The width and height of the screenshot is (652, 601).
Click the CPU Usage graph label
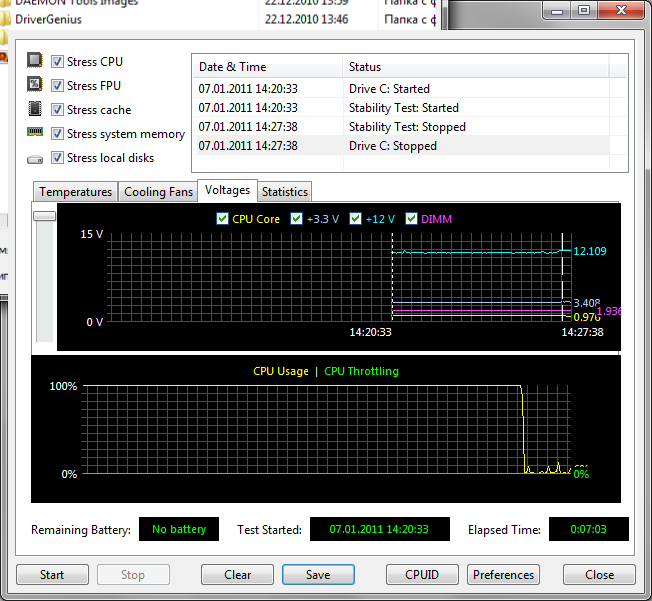281,371
